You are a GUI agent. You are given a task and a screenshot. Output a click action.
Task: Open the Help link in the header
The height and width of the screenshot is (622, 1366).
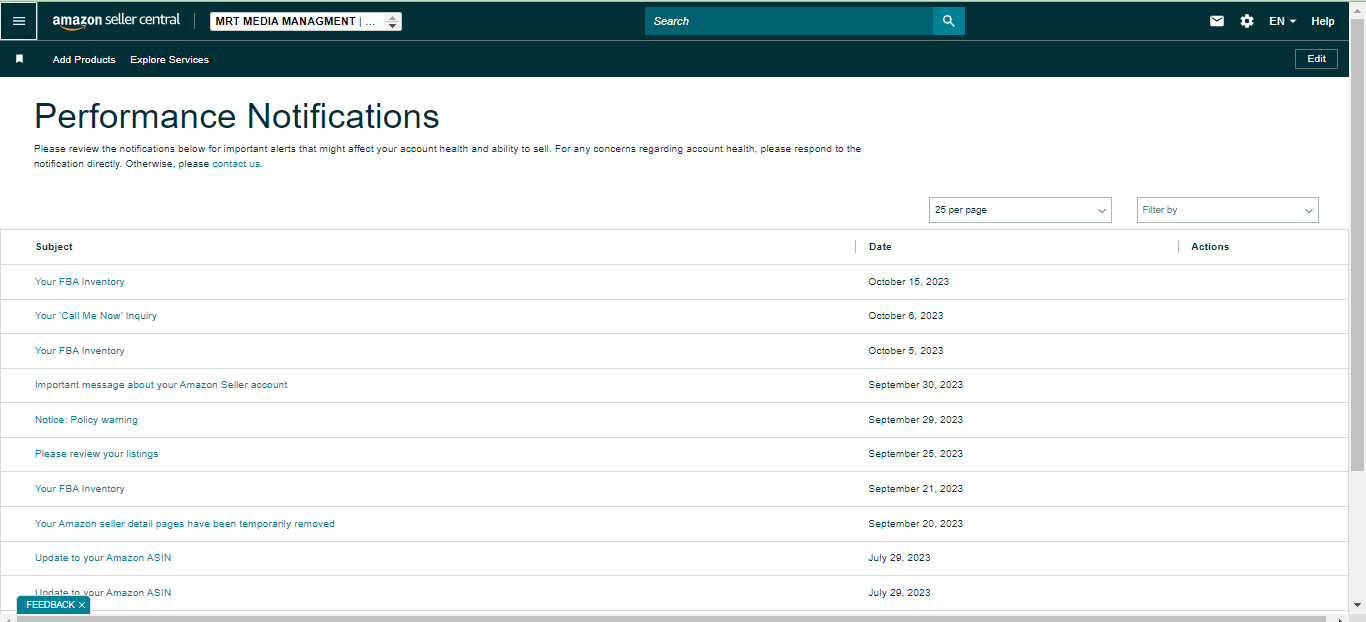[1323, 21]
